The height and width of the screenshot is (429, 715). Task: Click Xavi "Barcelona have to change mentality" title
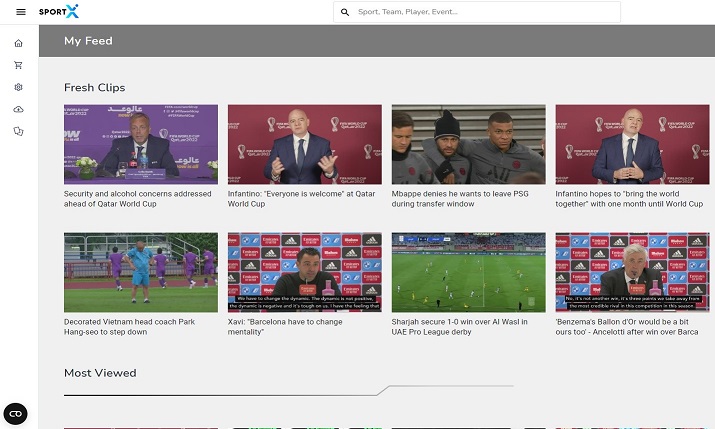[285, 326]
